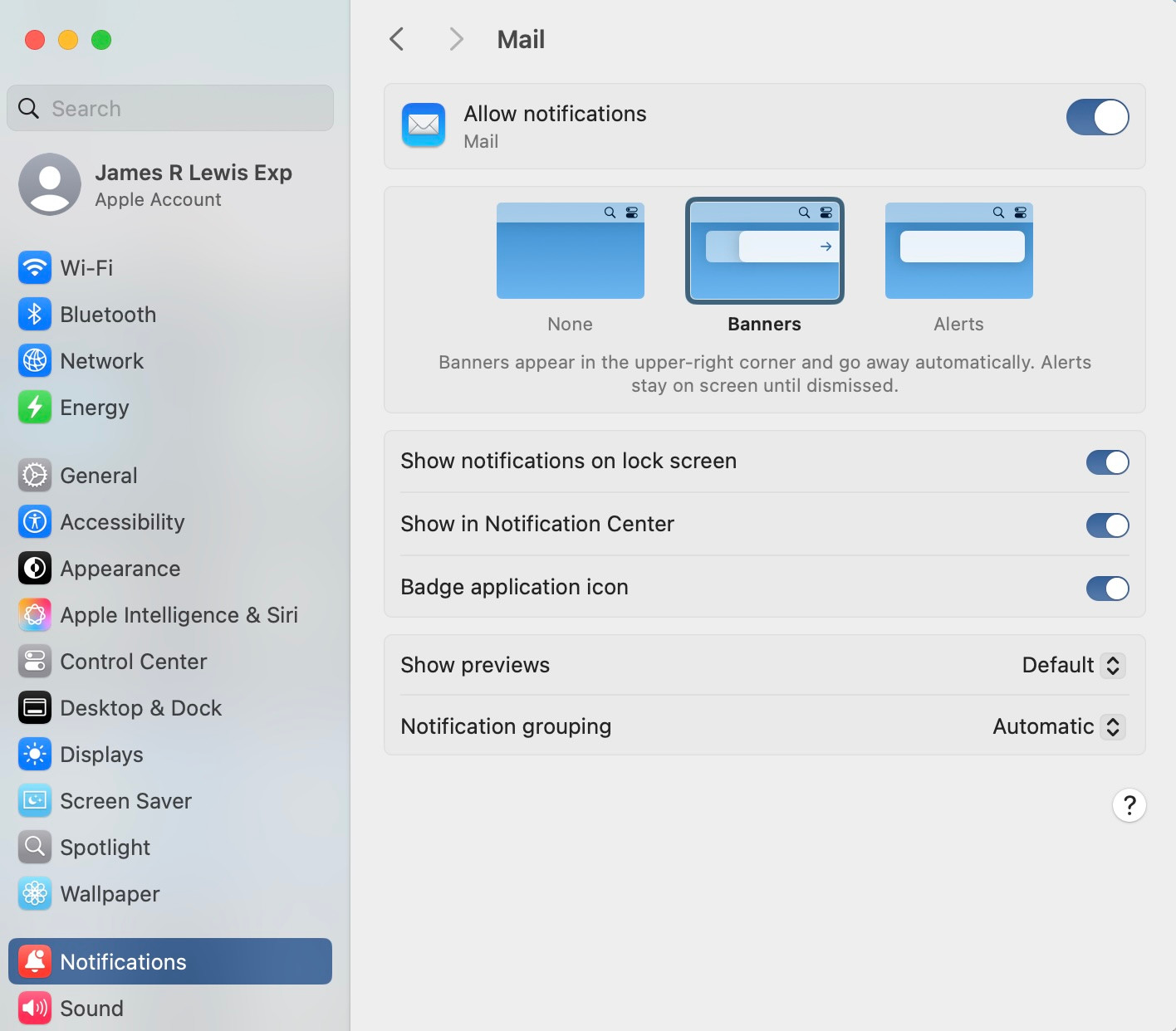This screenshot has height=1031, width=1176.
Task: Disable Show notifications on lock screen
Action: 1108,462
